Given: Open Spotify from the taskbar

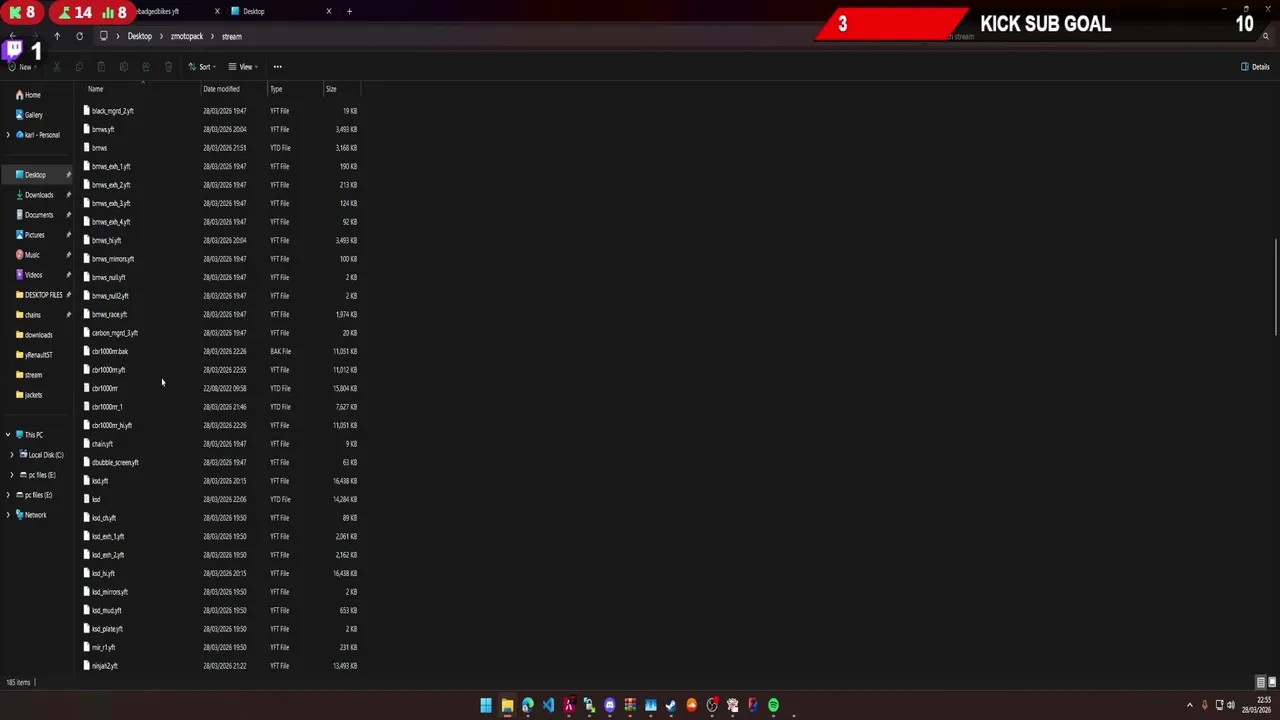Looking at the screenshot, I should (x=773, y=706).
